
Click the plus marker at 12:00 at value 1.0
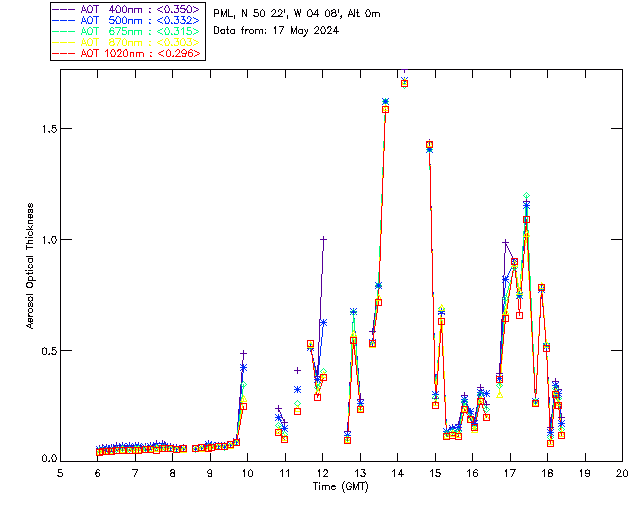coord(323,239)
